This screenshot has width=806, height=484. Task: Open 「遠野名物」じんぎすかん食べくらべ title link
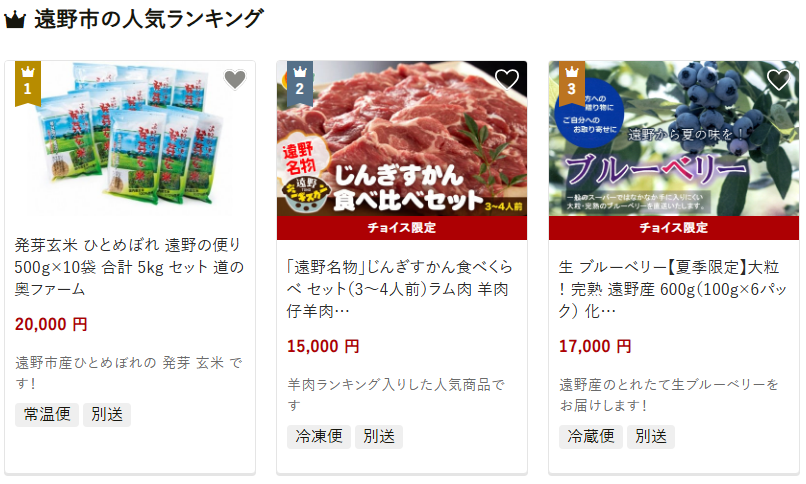[400, 289]
